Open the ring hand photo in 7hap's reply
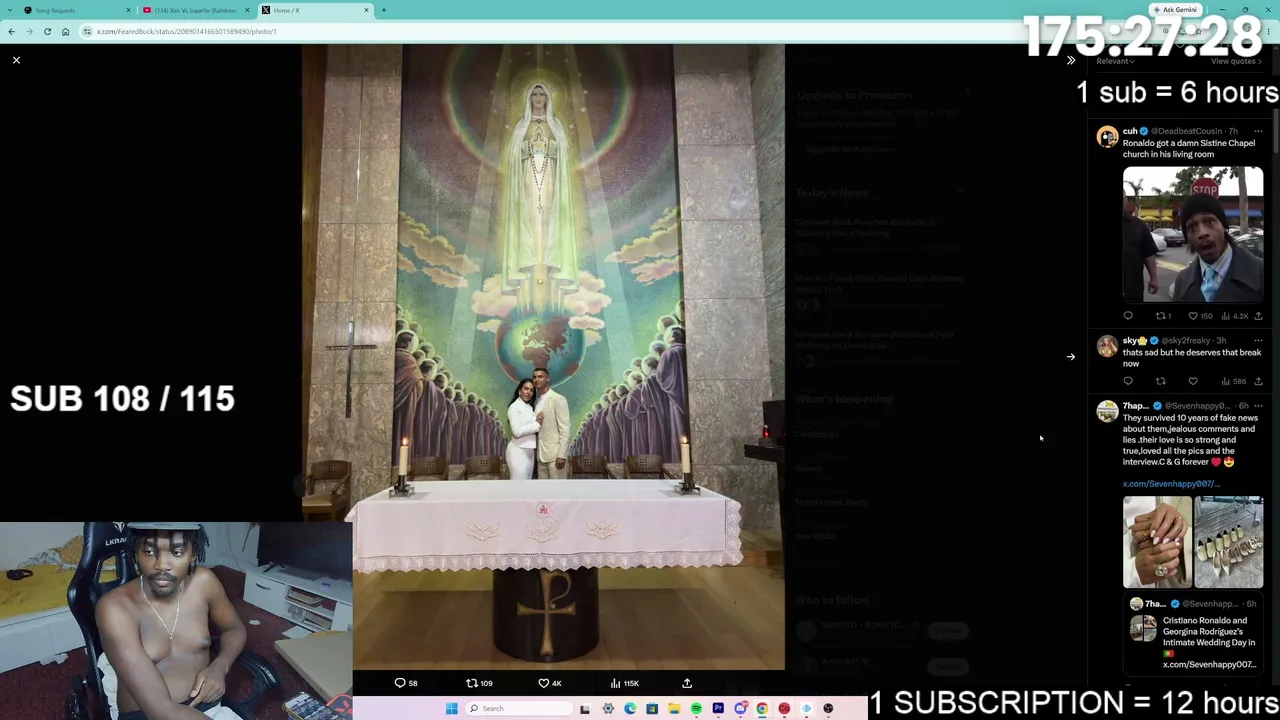Viewport: 1280px width, 720px height. pyautogui.click(x=1157, y=542)
